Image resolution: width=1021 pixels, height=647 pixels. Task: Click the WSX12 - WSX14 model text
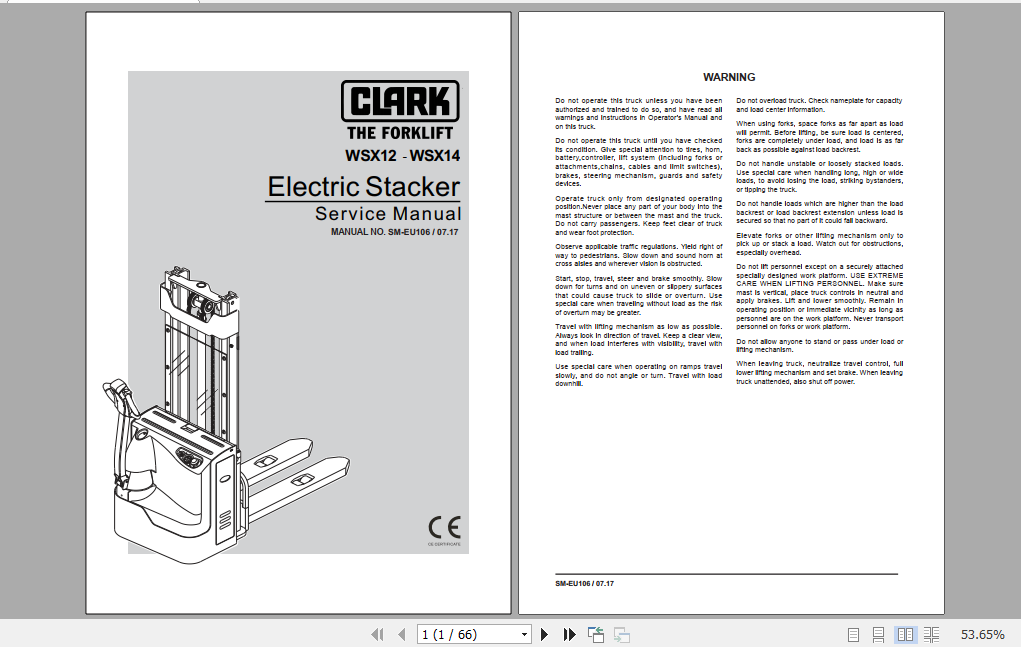[x=402, y=156]
